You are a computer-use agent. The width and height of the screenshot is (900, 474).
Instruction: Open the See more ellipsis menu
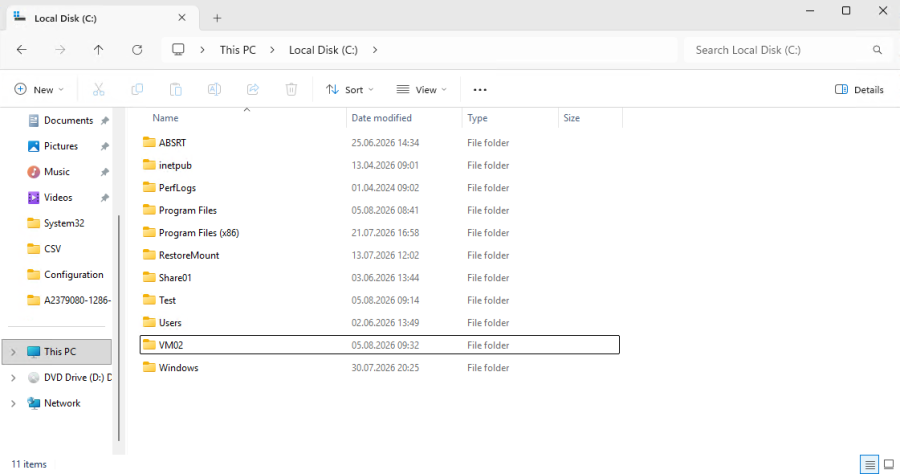[480, 90]
